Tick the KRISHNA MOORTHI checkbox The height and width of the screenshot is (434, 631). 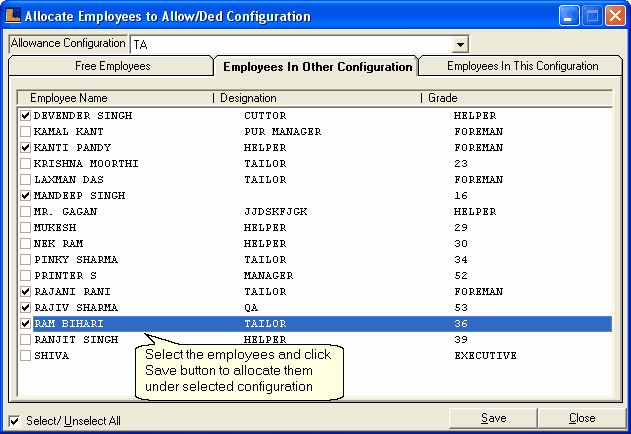25,164
